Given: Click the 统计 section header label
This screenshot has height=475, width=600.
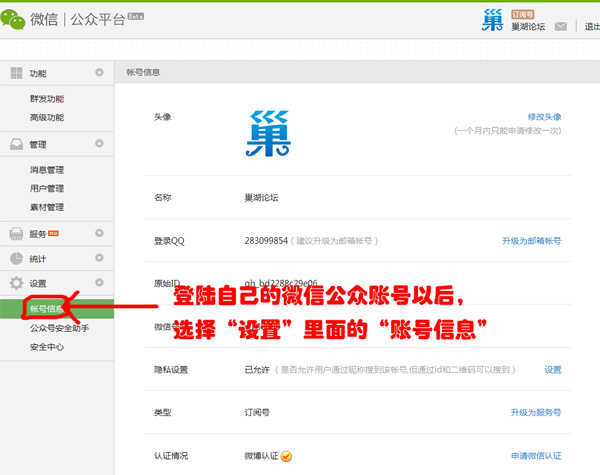Looking at the screenshot, I should click(38, 259).
